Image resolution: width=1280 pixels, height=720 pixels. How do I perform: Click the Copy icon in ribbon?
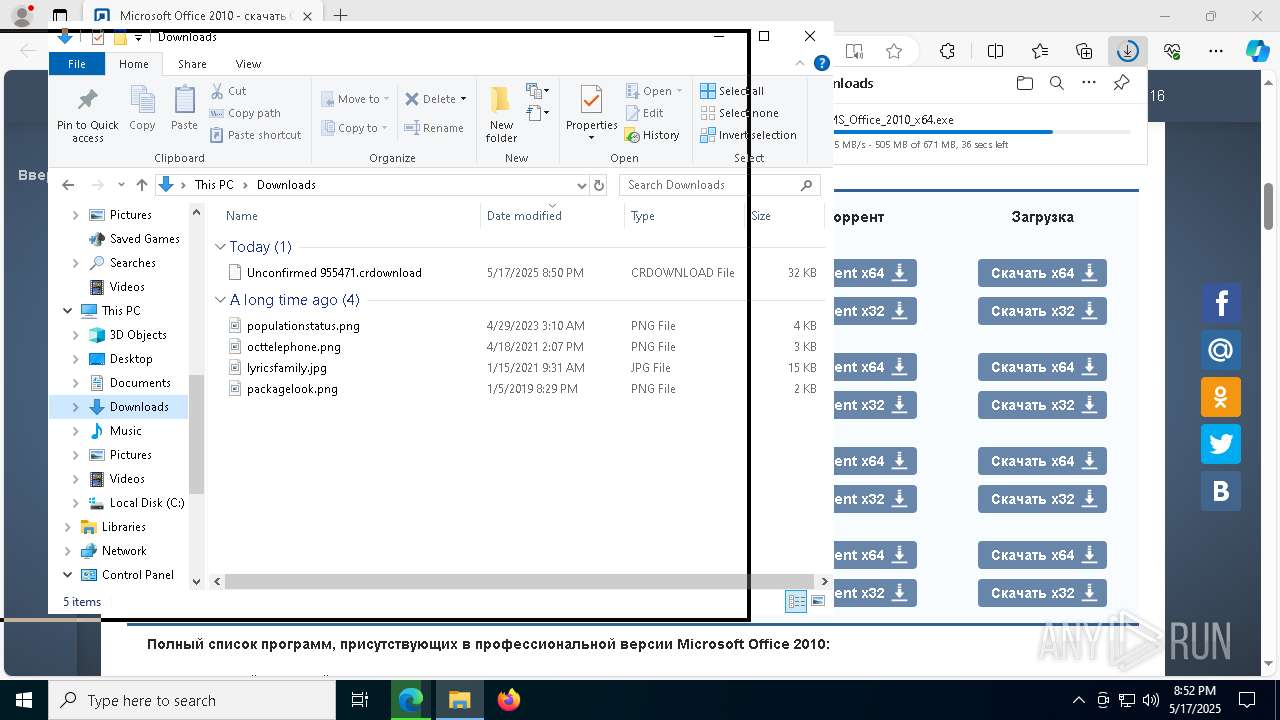click(x=142, y=101)
